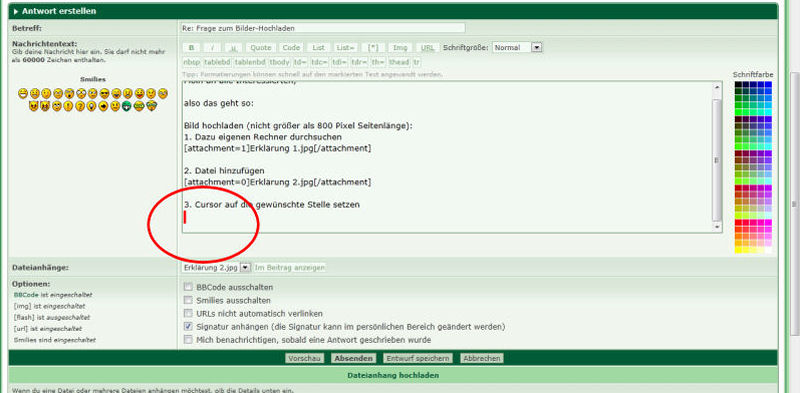Image resolution: width=800 pixels, height=393 pixels.
Task: Insert the wink smiley
Action: click(46, 93)
